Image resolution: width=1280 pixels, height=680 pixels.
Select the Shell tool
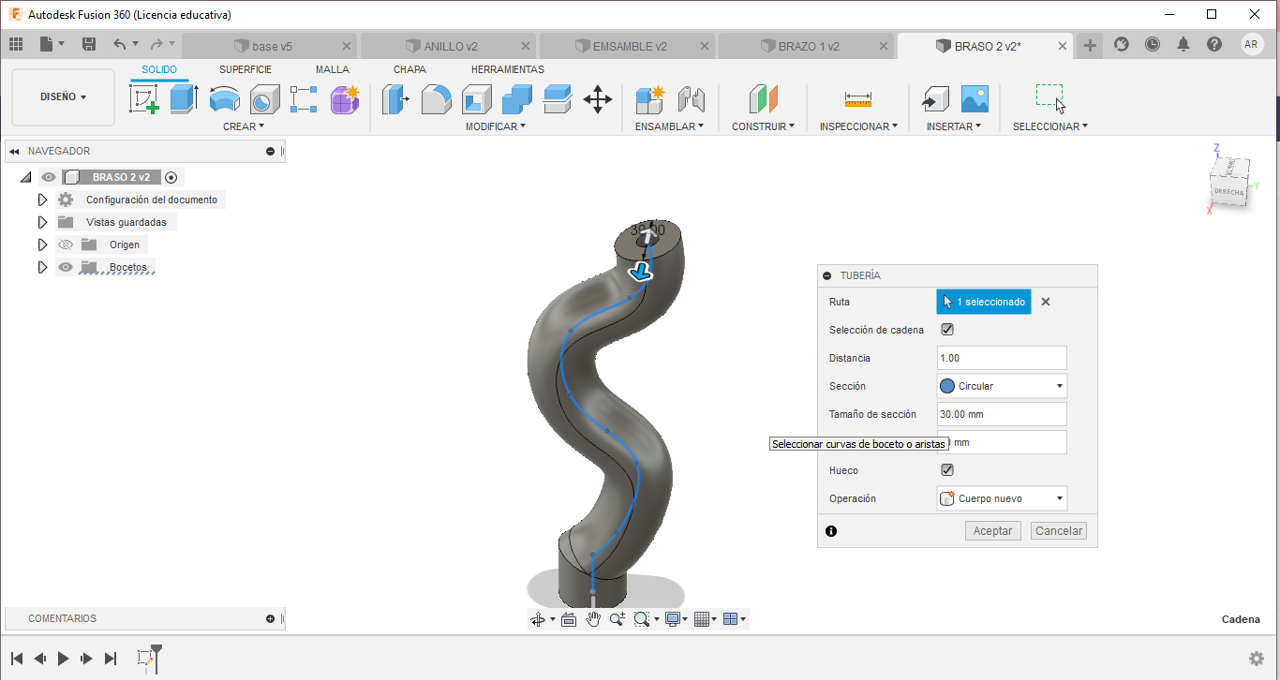476,99
